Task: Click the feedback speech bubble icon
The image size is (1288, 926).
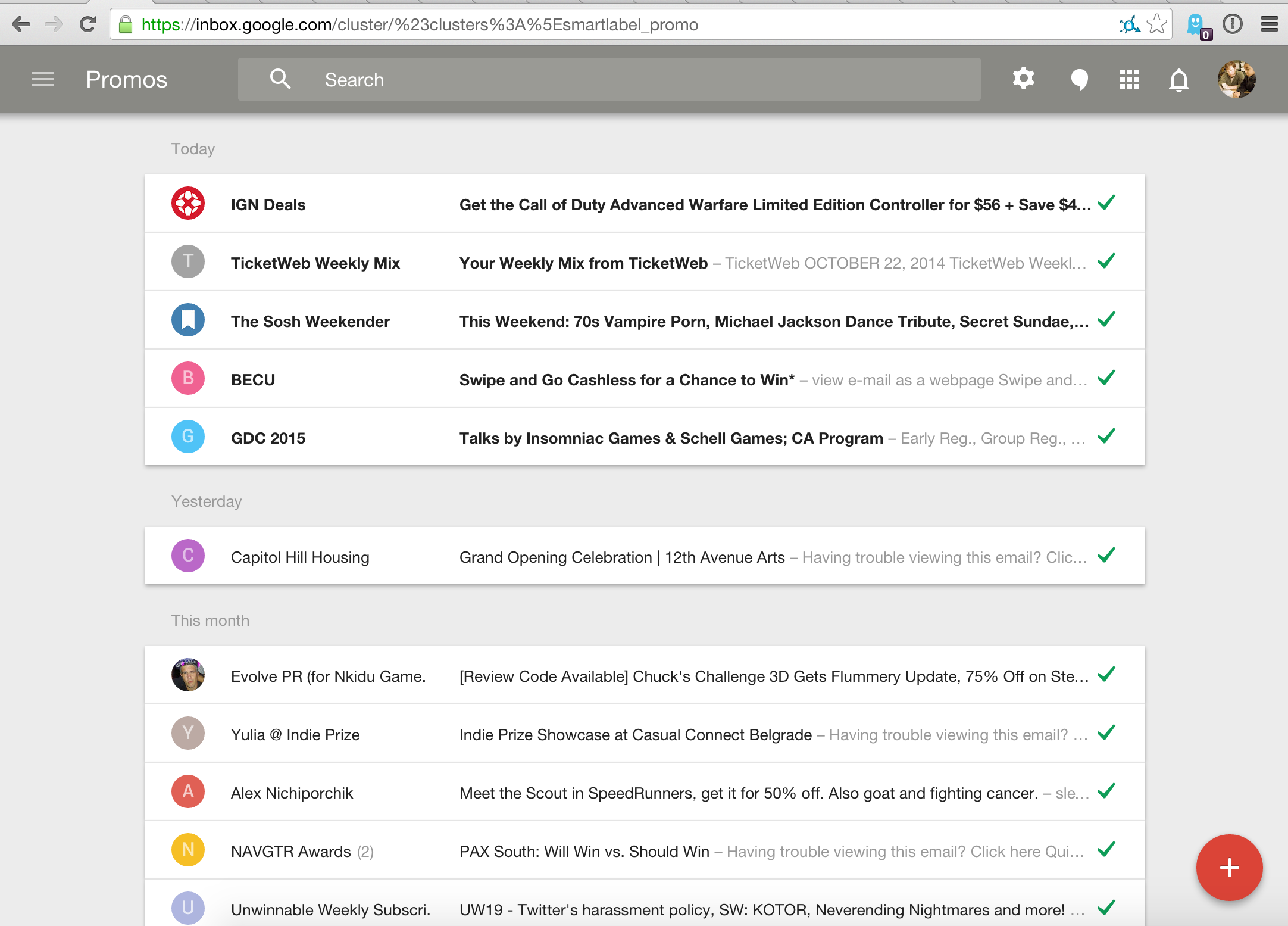Action: 1079,79
